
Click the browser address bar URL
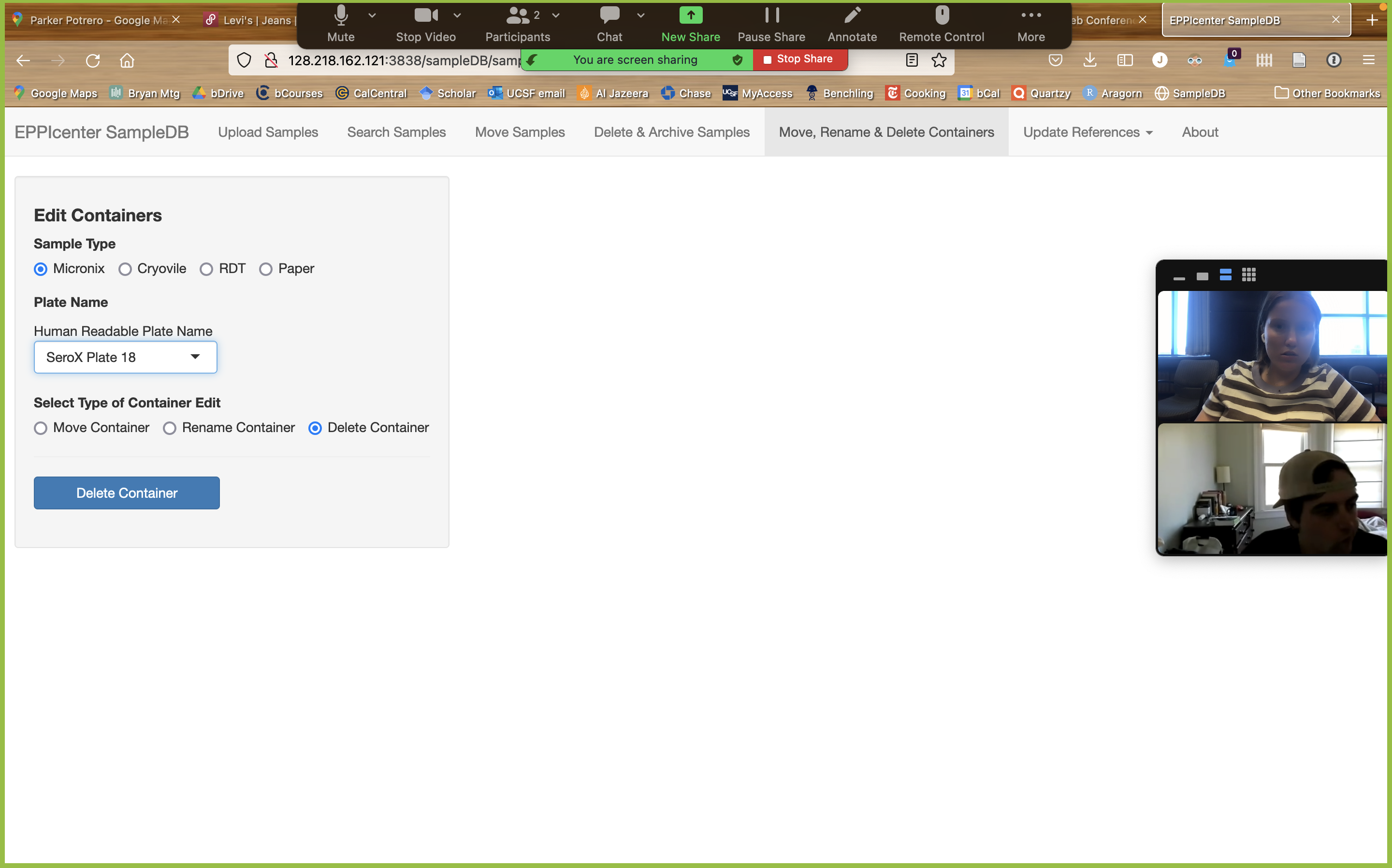click(402, 60)
